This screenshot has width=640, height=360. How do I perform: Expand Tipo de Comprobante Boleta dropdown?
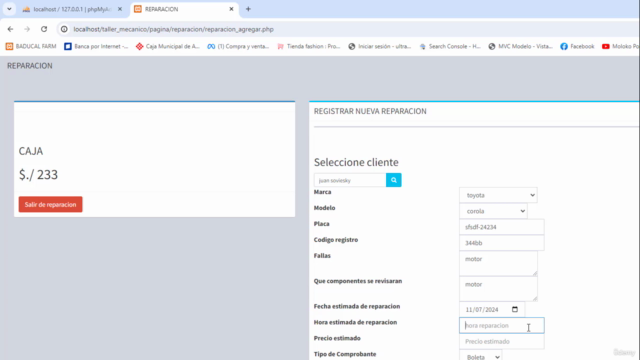coord(480,356)
